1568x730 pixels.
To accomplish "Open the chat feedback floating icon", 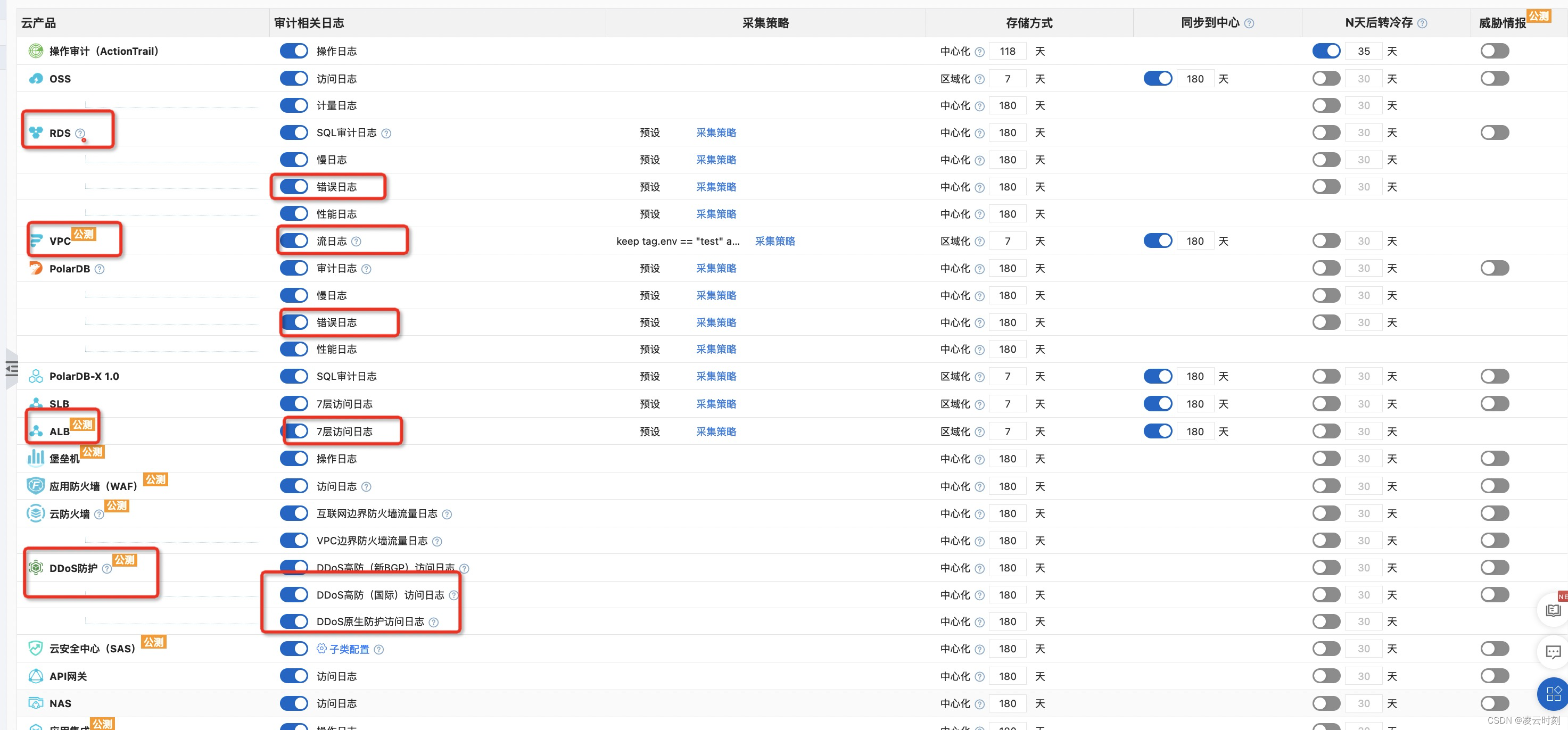I will point(1553,652).
